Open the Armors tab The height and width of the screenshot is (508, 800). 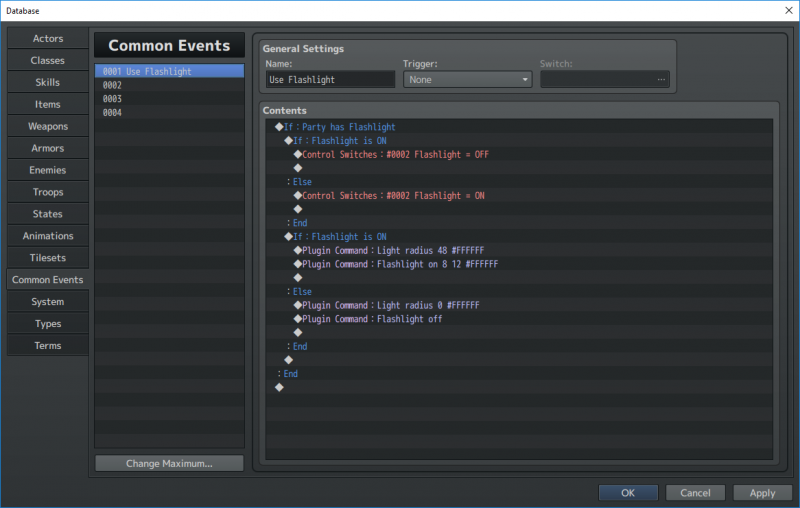click(48, 148)
